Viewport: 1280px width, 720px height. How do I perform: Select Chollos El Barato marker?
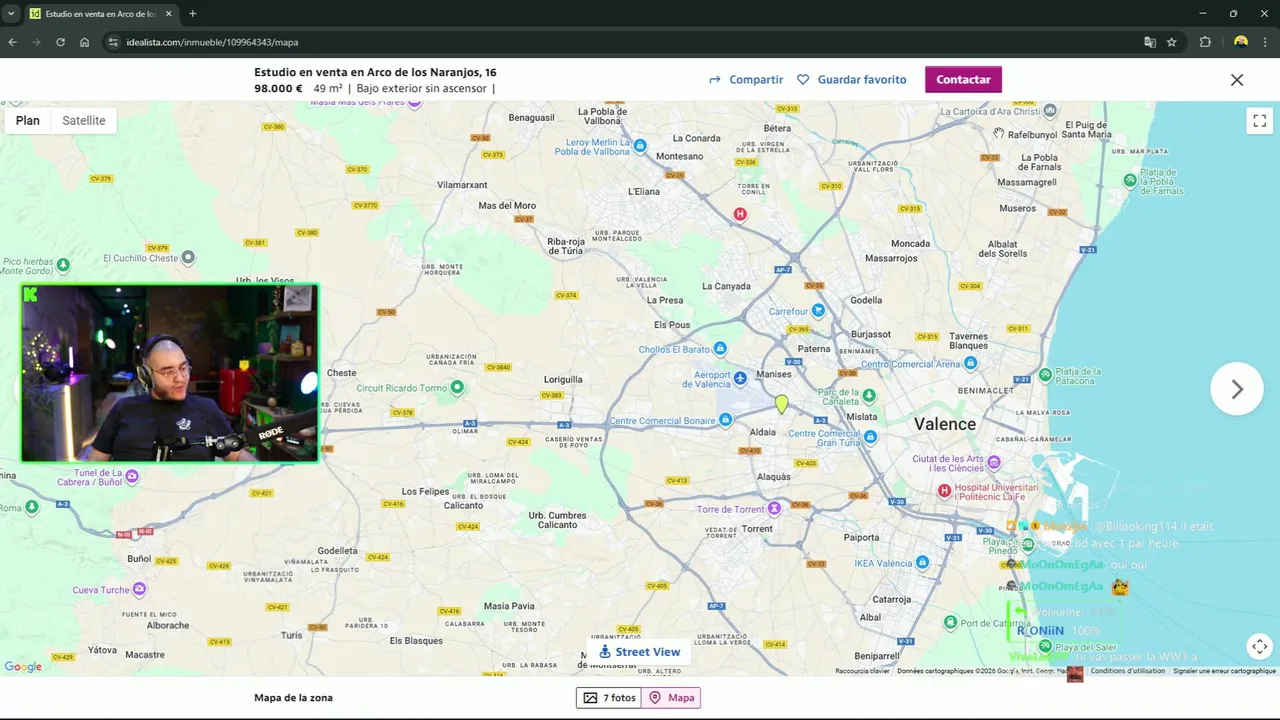pos(720,349)
